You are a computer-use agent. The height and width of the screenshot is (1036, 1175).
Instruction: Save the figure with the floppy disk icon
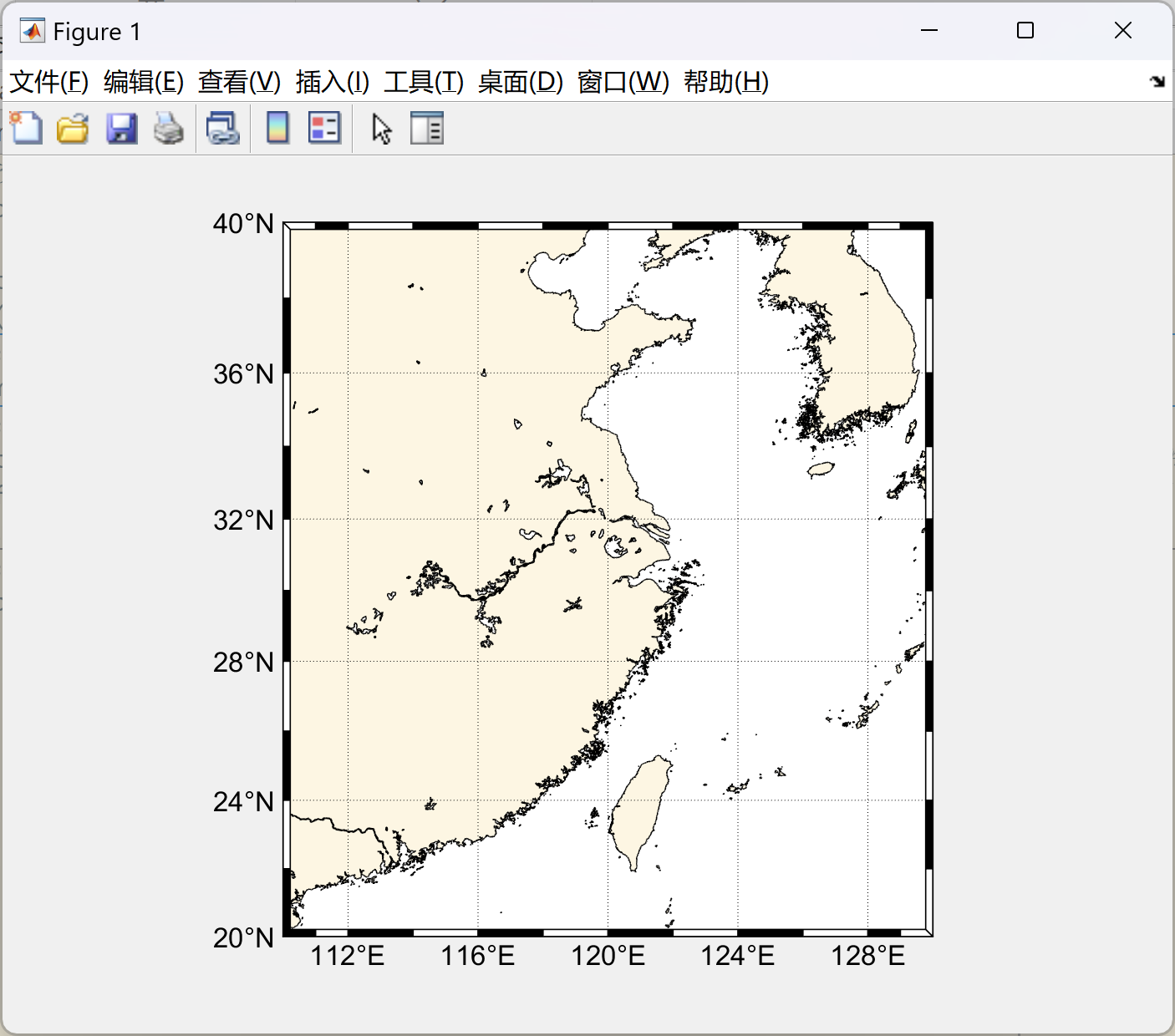pyautogui.click(x=121, y=129)
